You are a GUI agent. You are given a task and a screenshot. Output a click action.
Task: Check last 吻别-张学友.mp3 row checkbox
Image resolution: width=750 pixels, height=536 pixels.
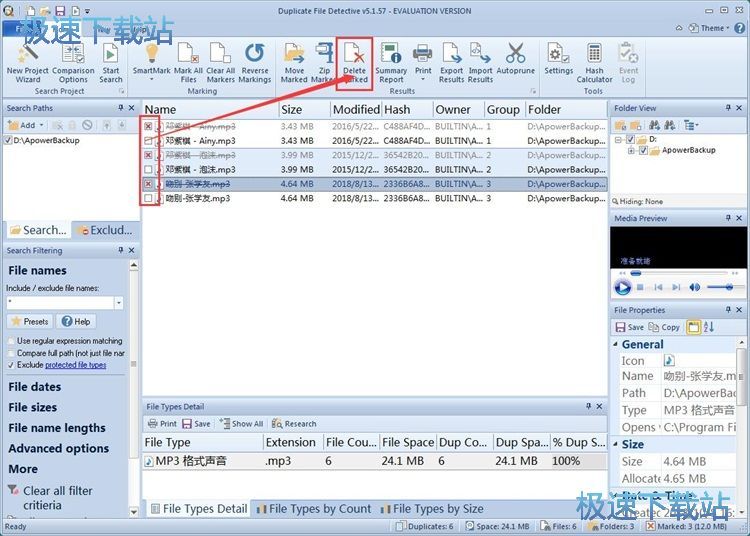pyautogui.click(x=148, y=198)
